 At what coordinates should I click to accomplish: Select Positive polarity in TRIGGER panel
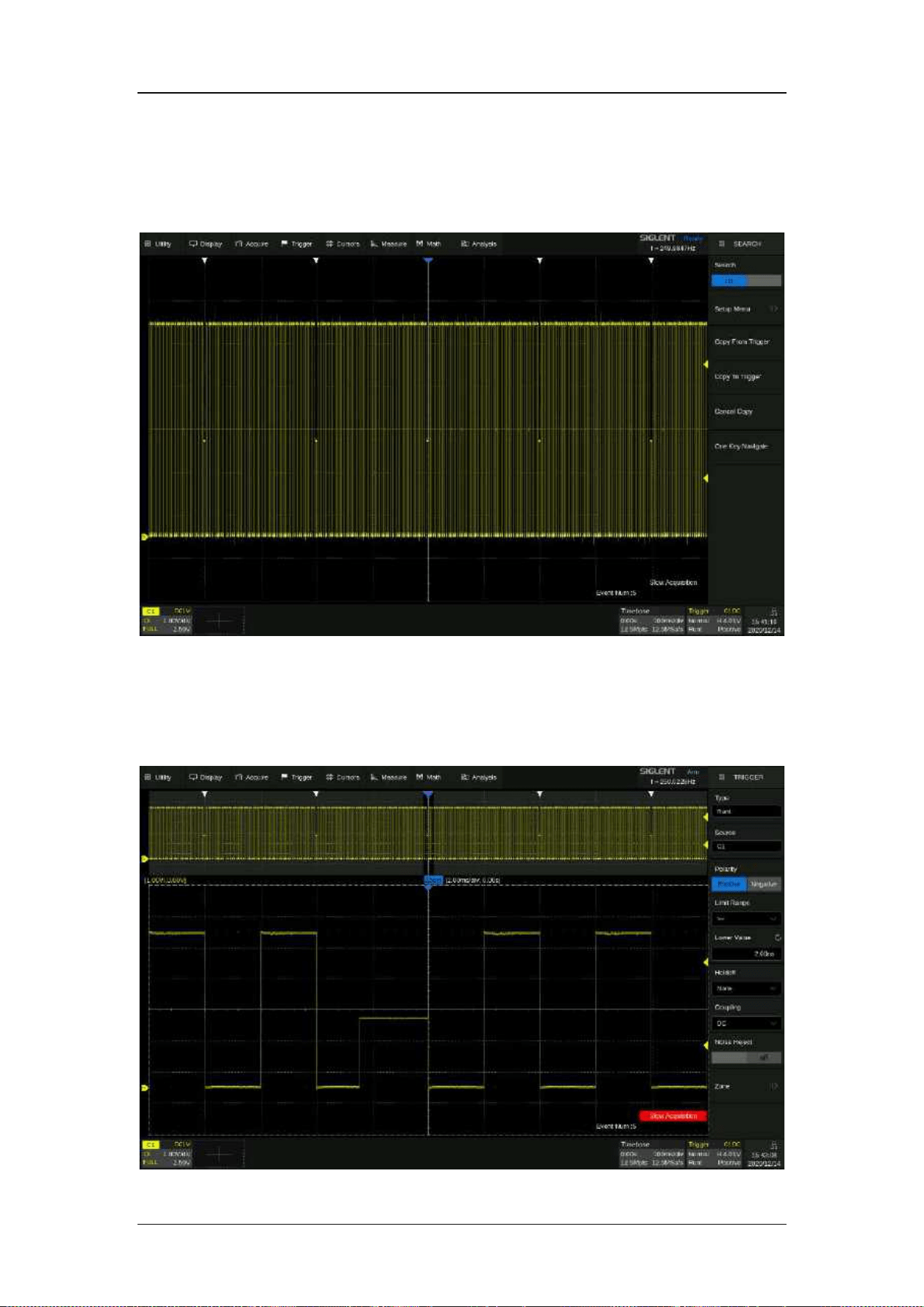point(729,884)
